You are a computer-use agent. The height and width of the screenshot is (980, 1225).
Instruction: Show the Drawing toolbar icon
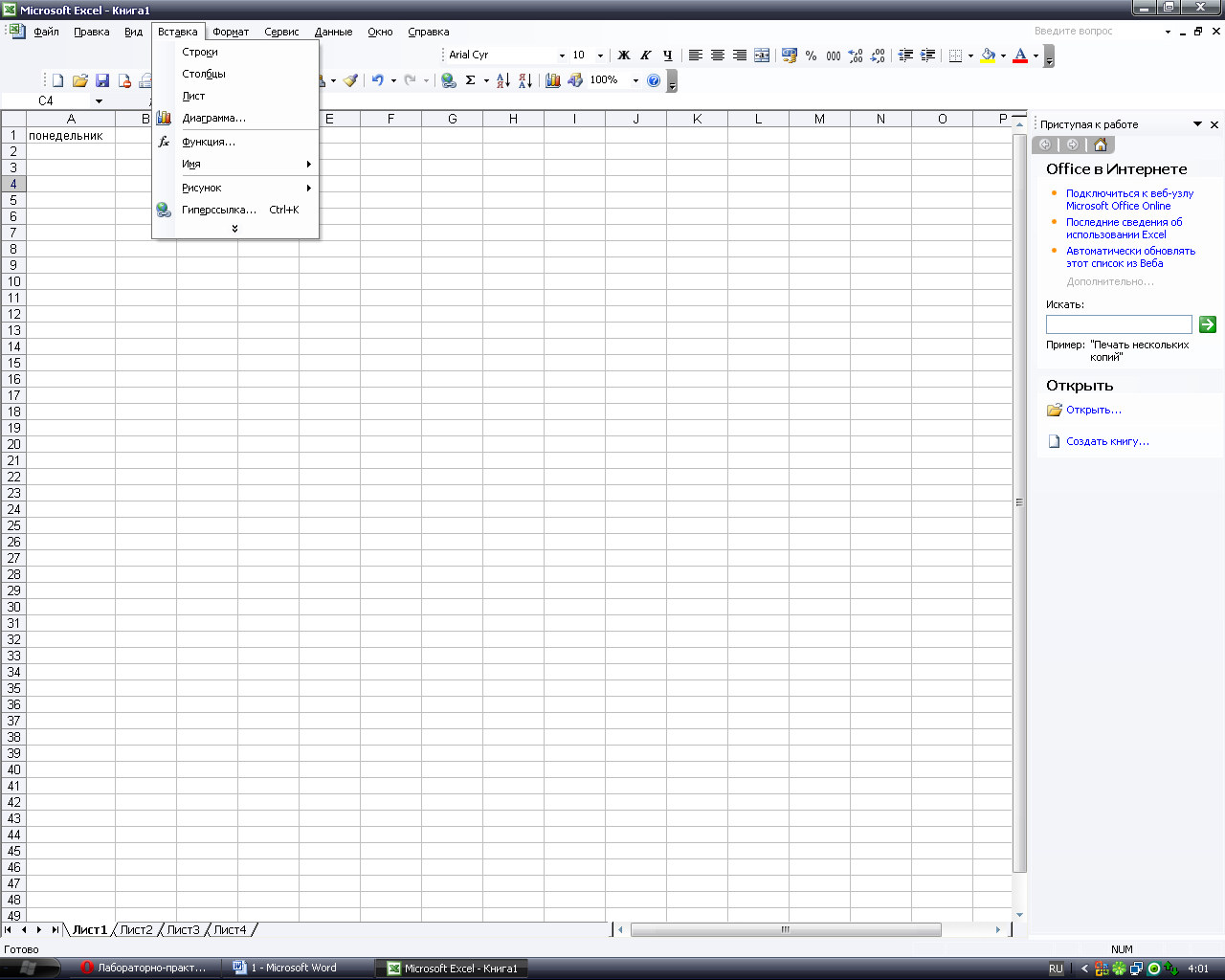pyautogui.click(x=575, y=81)
